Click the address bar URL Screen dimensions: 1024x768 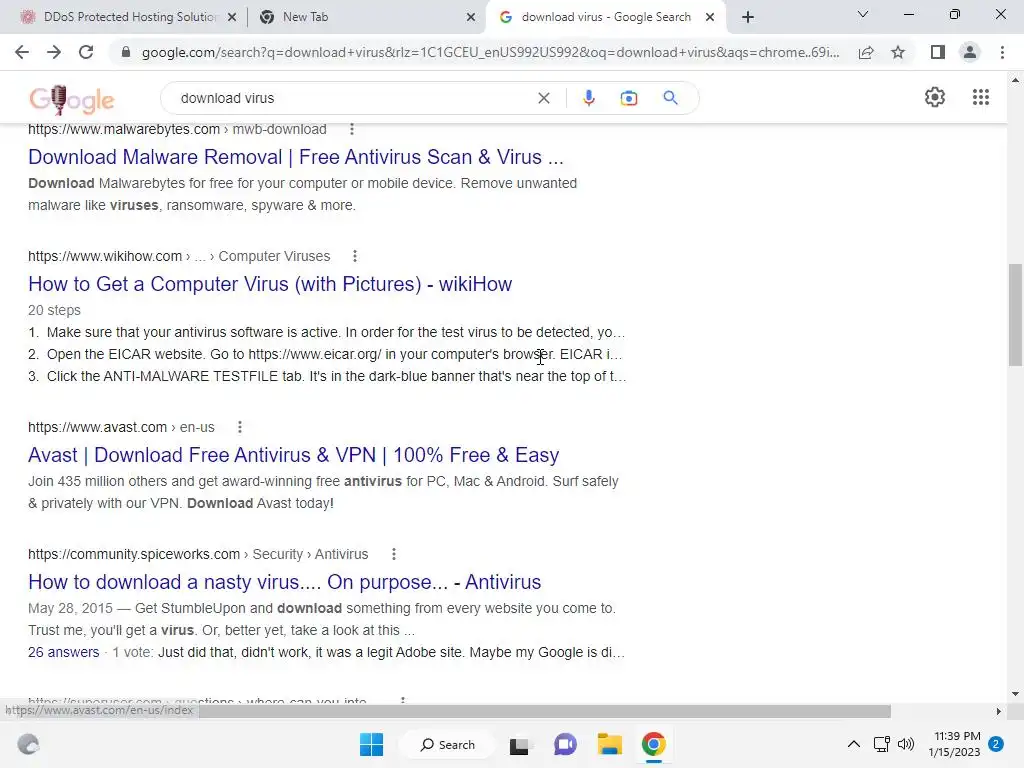tap(490, 52)
